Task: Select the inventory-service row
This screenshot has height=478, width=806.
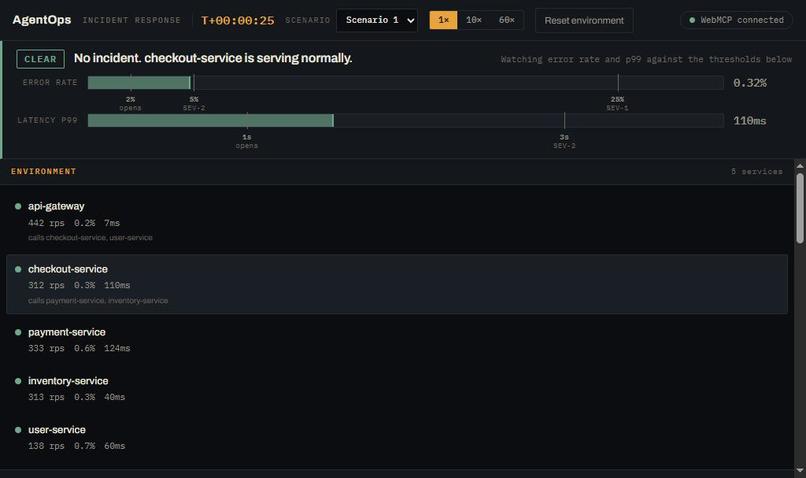Action: pyautogui.click(x=397, y=389)
